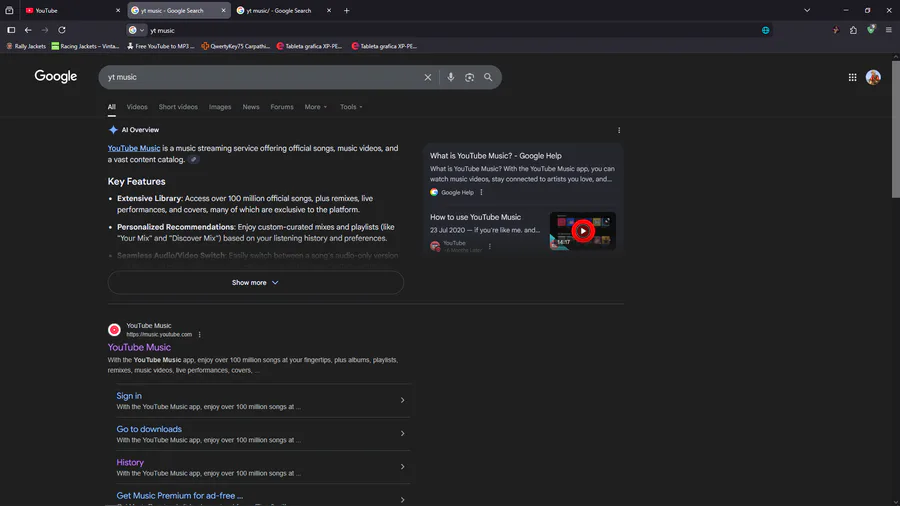Open browser hamburger menu
The height and width of the screenshot is (506, 900).
point(889,30)
